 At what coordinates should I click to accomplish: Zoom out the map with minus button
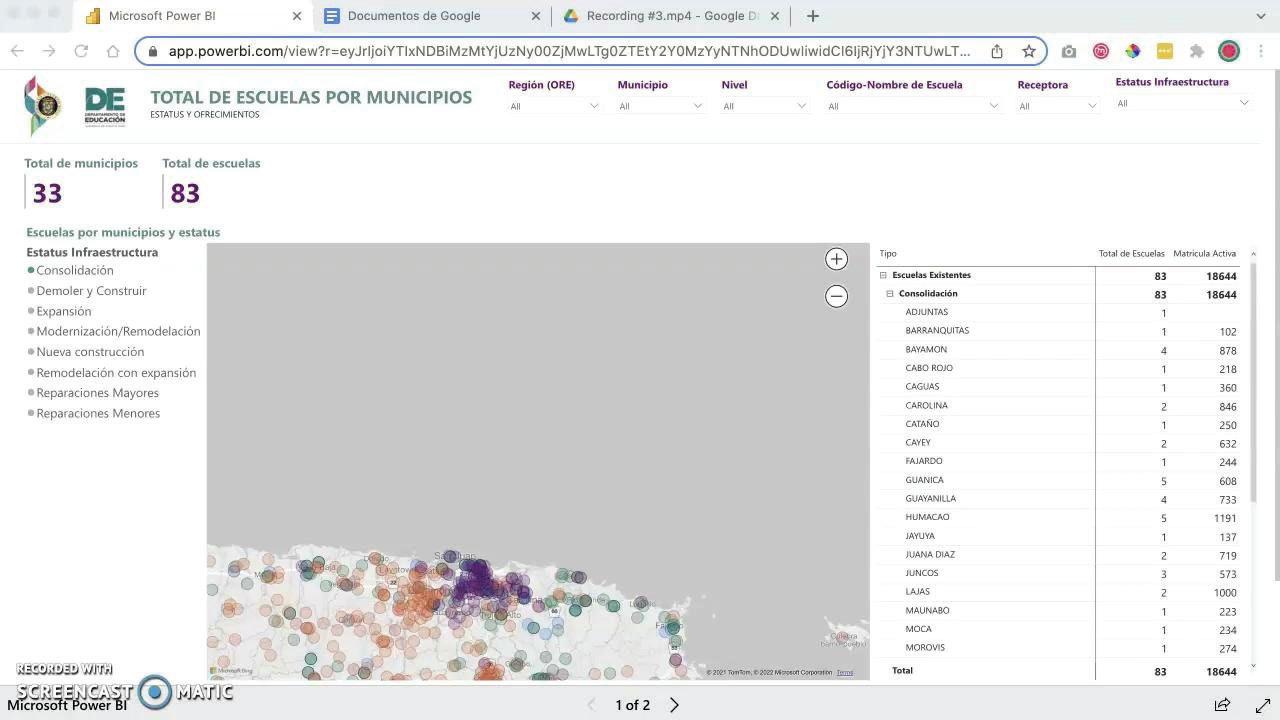click(836, 296)
